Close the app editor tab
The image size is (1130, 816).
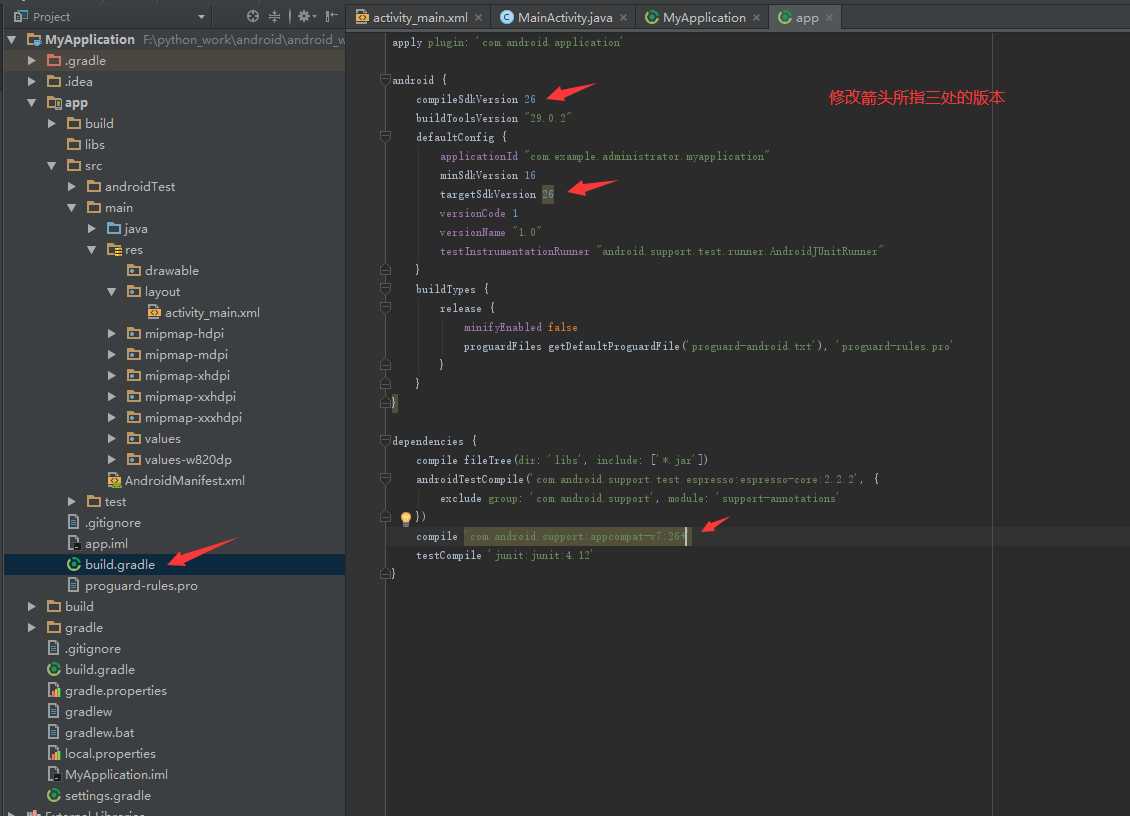[x=829, y=17]
